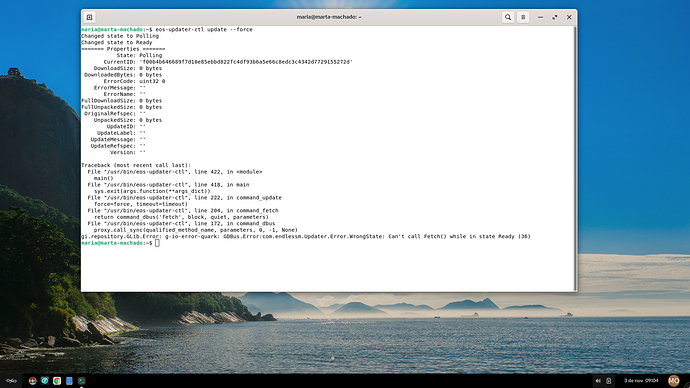Launch Google Chrome from the taskbar
Screen dimensions: 690x388
(57, 381)
